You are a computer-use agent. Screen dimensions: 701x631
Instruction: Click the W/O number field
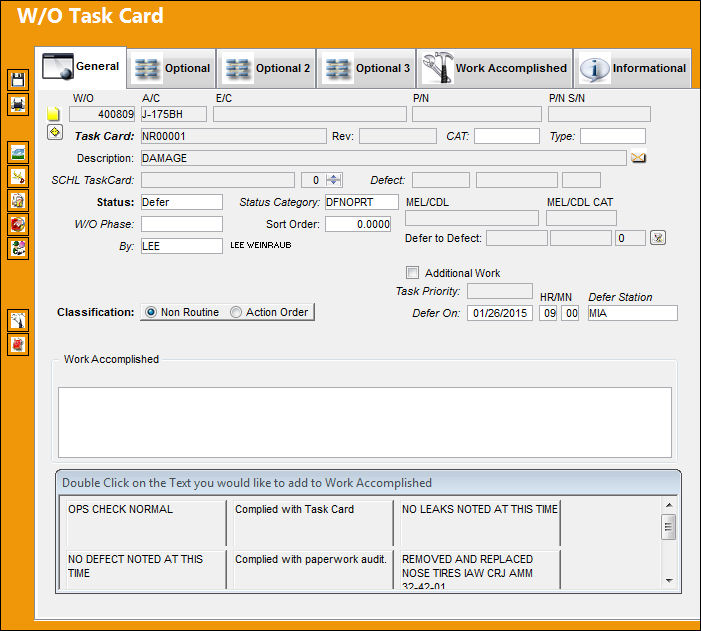coord(102,114)
